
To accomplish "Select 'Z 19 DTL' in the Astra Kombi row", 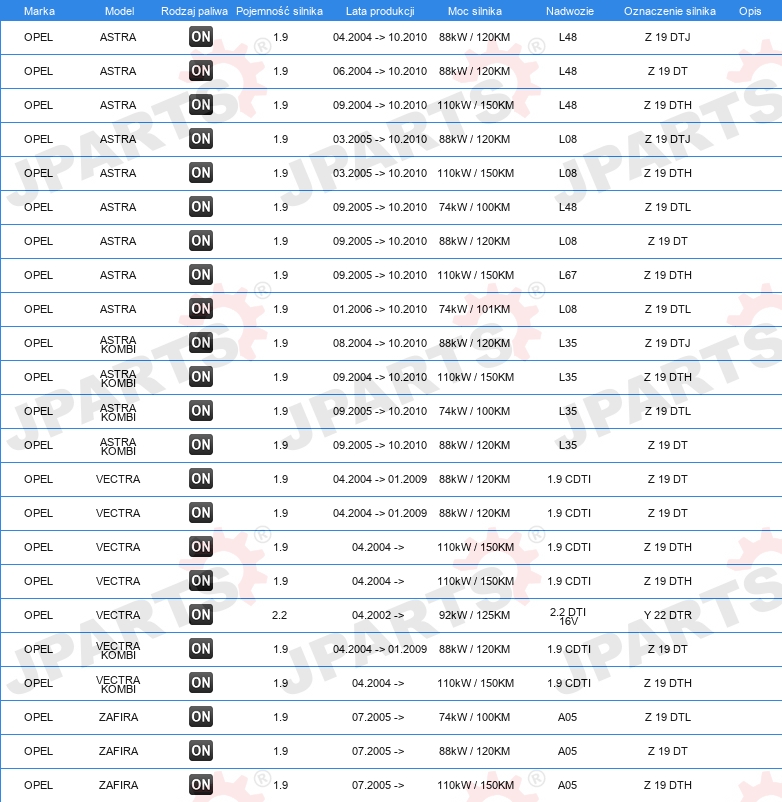I will point(667,411).
